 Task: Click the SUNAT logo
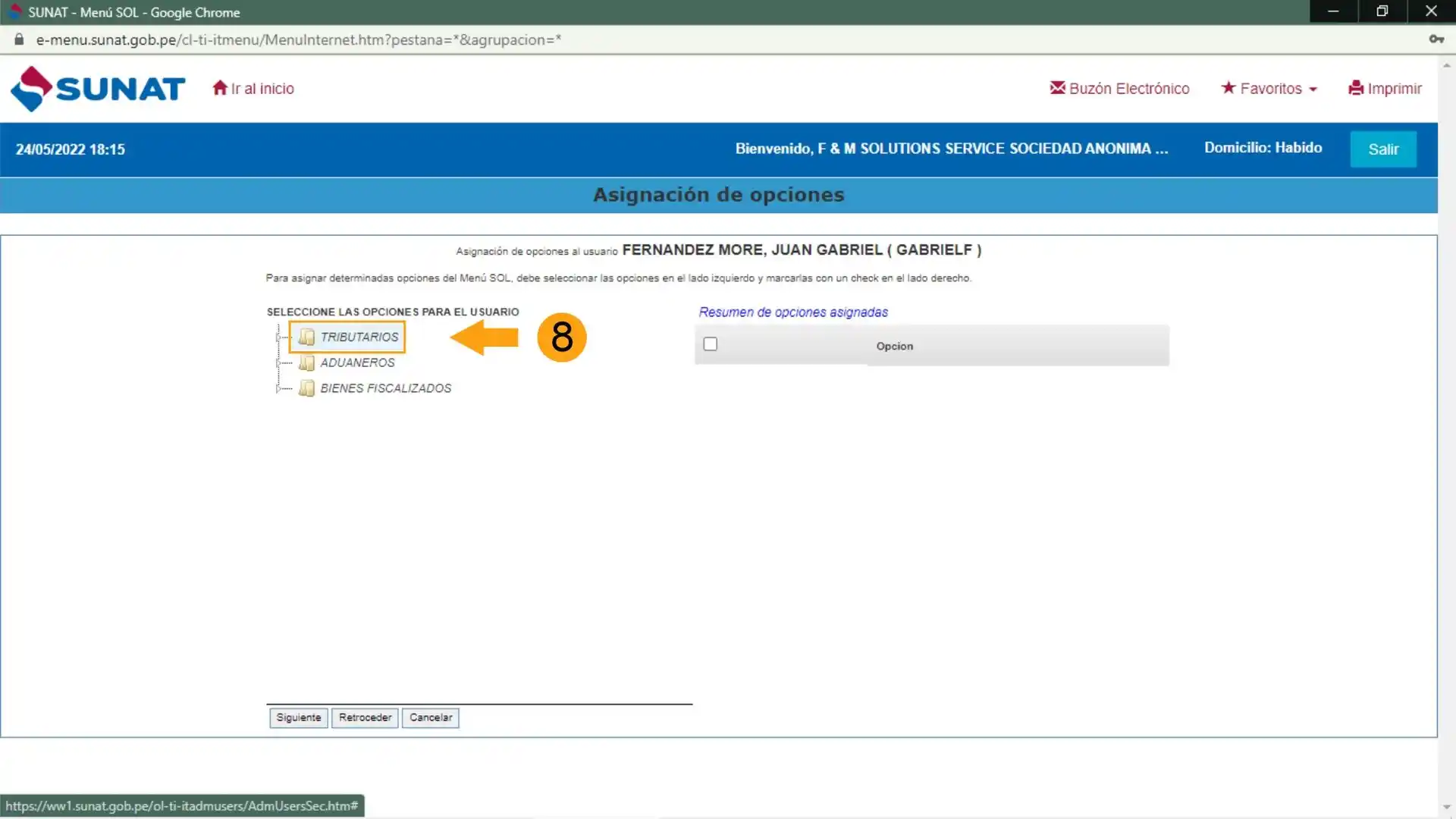98,89
